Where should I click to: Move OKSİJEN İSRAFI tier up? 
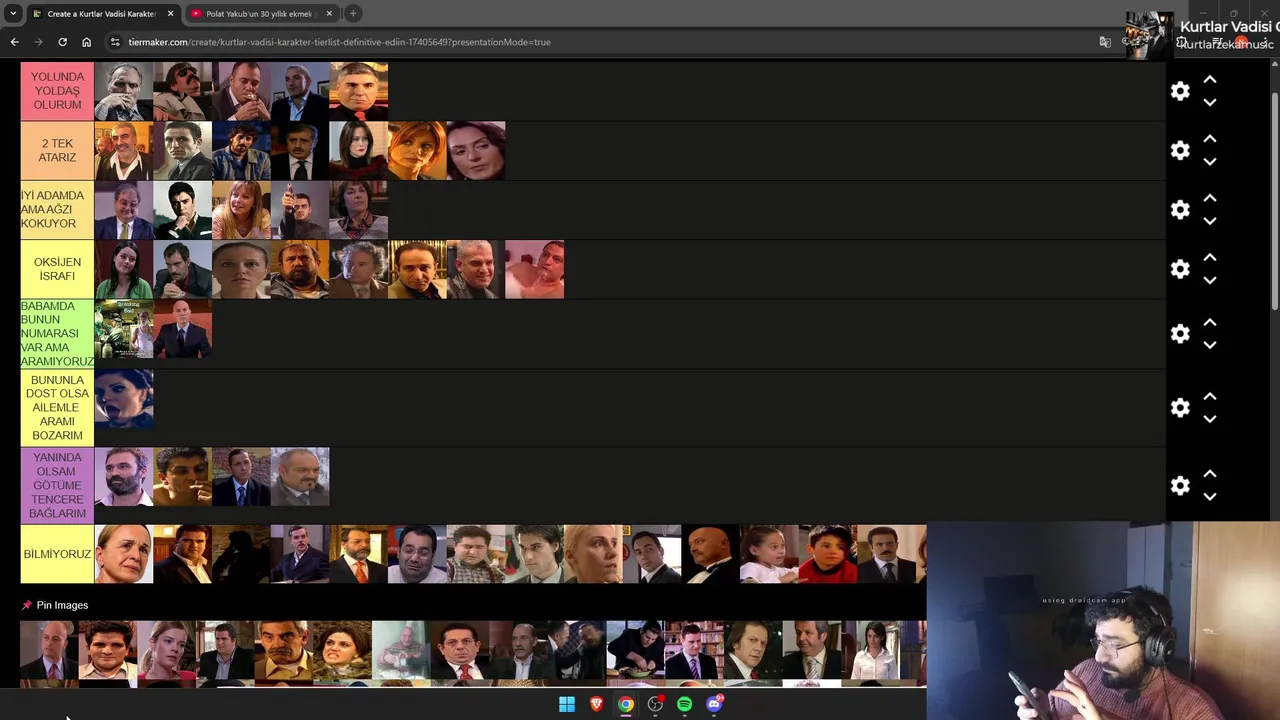[1209, 257]
